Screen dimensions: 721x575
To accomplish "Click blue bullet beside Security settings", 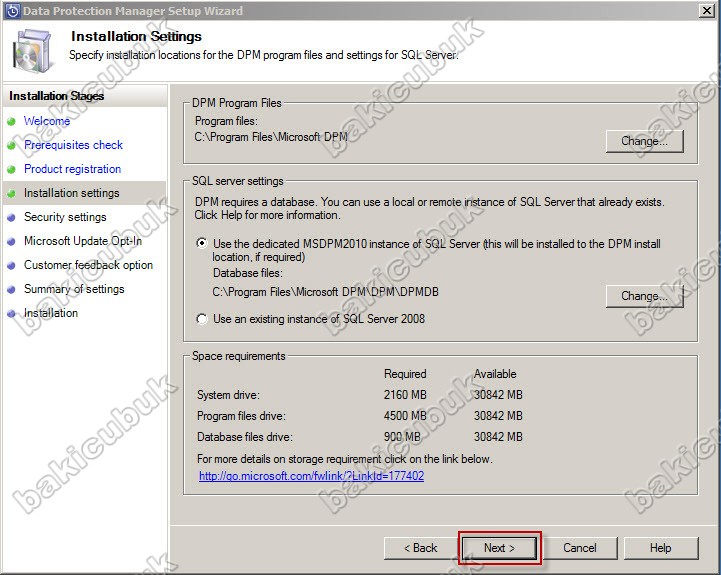I will [11, 217].
